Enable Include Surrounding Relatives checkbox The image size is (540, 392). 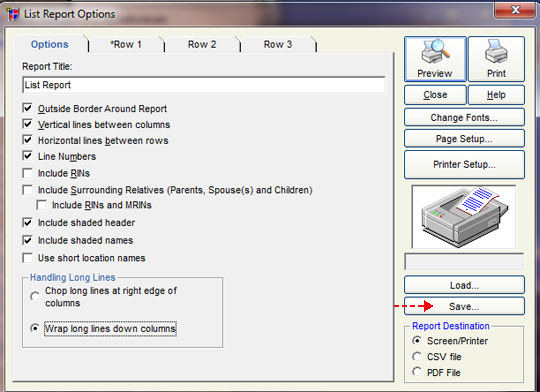click(28, 190)
